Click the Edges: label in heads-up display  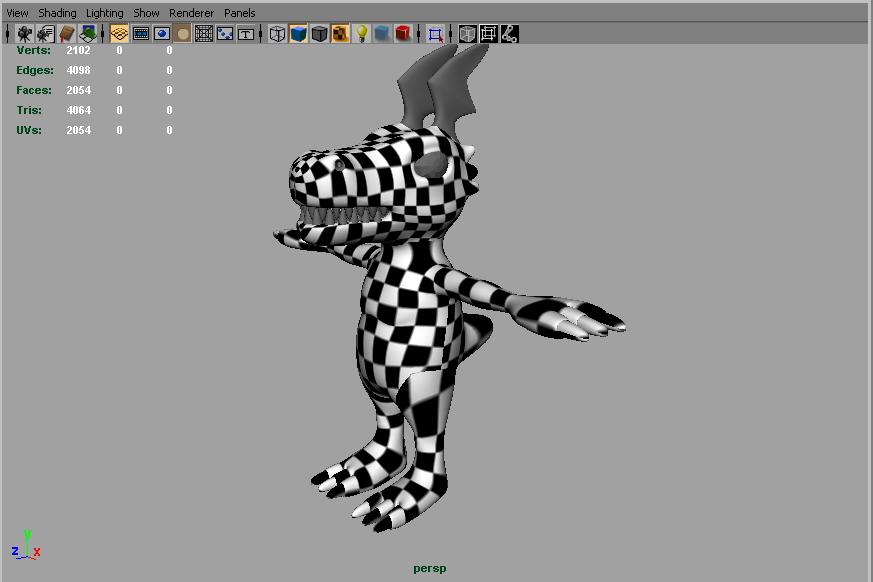[35, 70]
